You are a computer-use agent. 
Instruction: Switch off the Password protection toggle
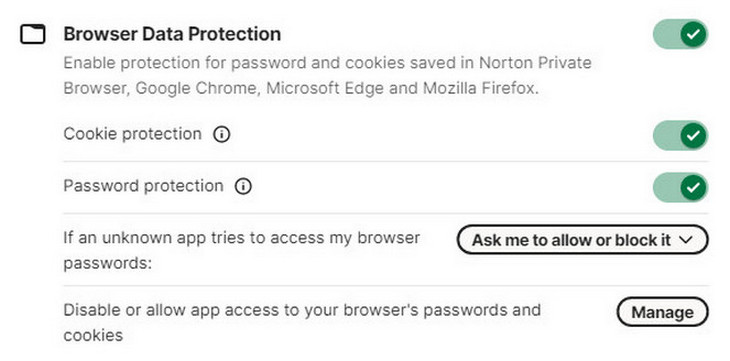coord(680,187)
